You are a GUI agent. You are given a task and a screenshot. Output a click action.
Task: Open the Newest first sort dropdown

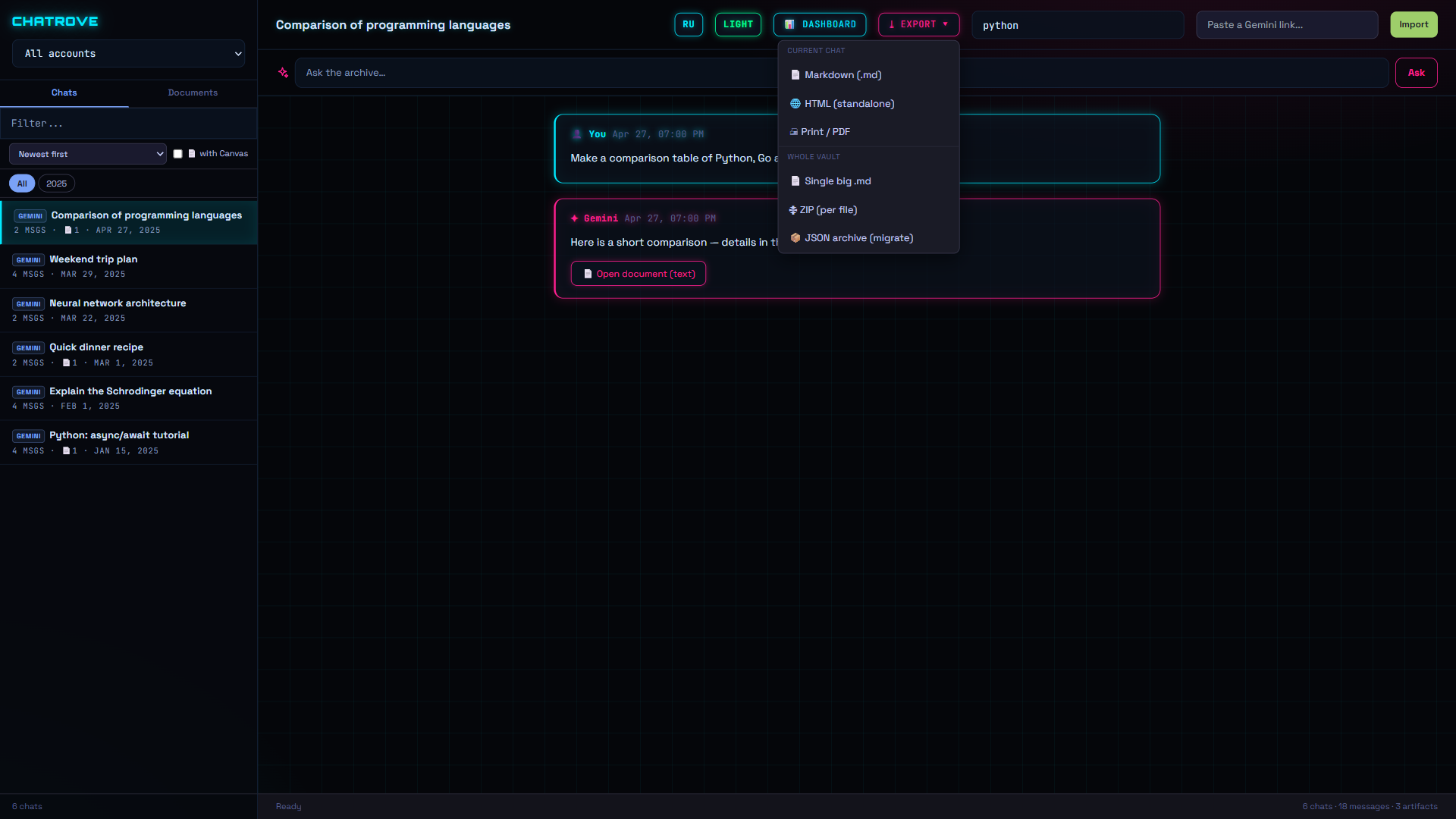click(88, 154)
